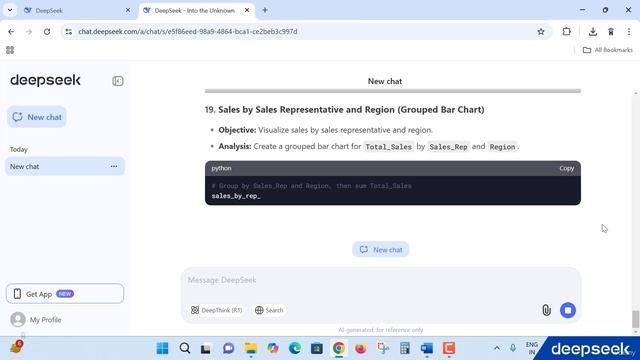Click the New chat page title
This screenshot has width=640, height=360.
384,81
